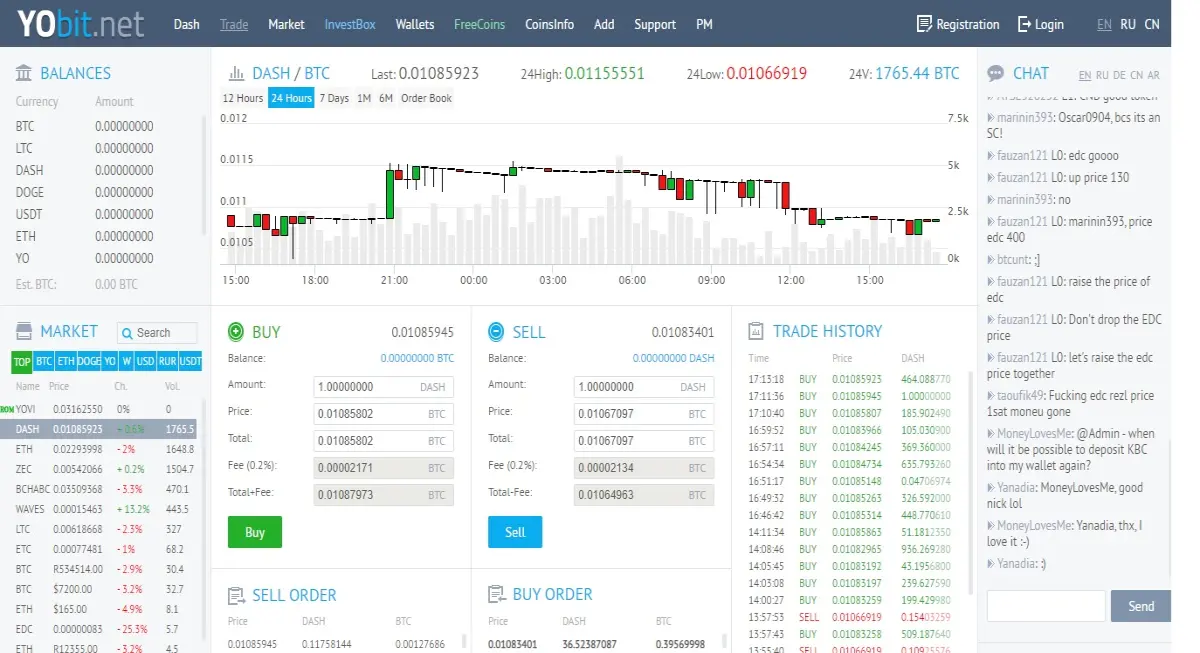This screenshot has width=1200, height=653.
Task: Click the Registration clipboard icon
Action: point(924,24)
